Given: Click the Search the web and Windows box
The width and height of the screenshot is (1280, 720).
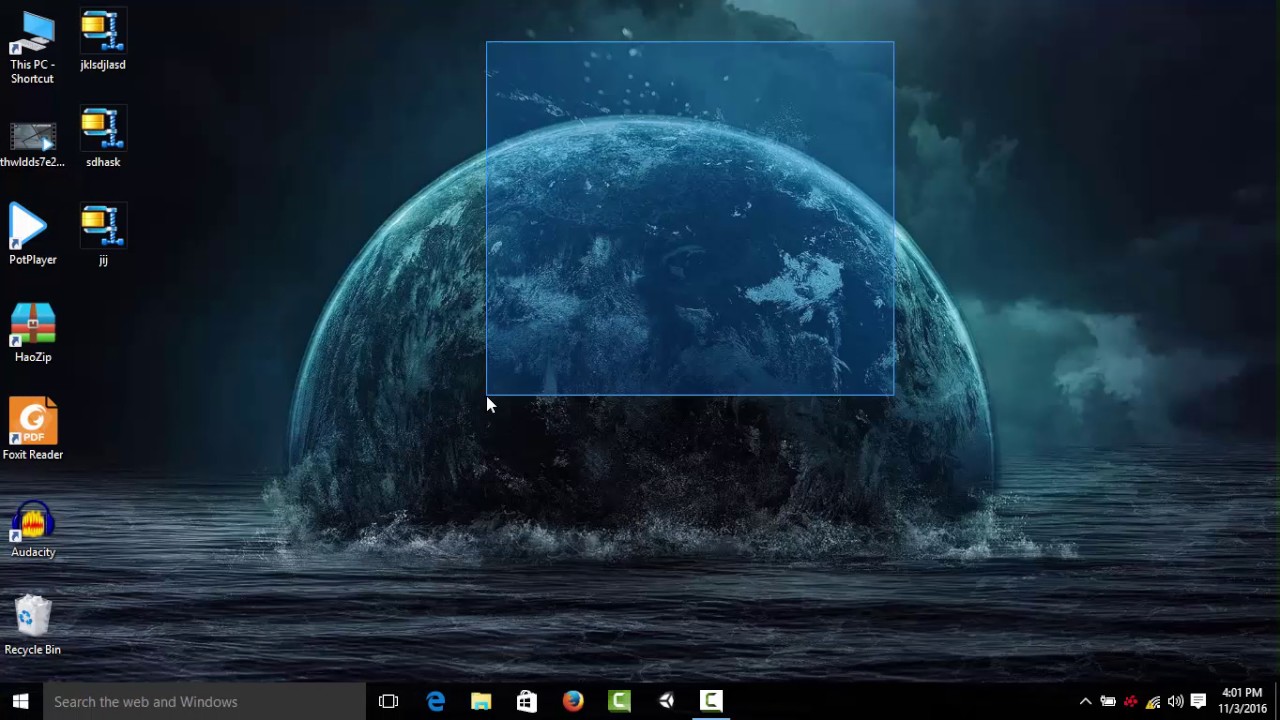Looking at the screenshot, I should tap(204, 701).
